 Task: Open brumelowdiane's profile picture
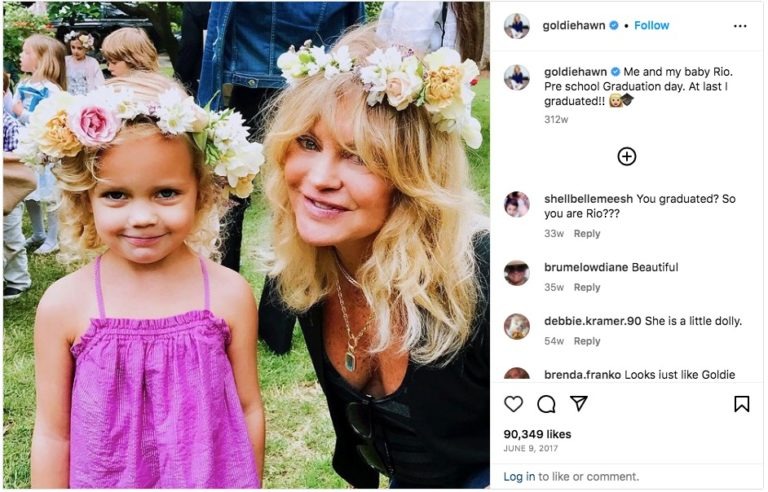click(517, 273)
